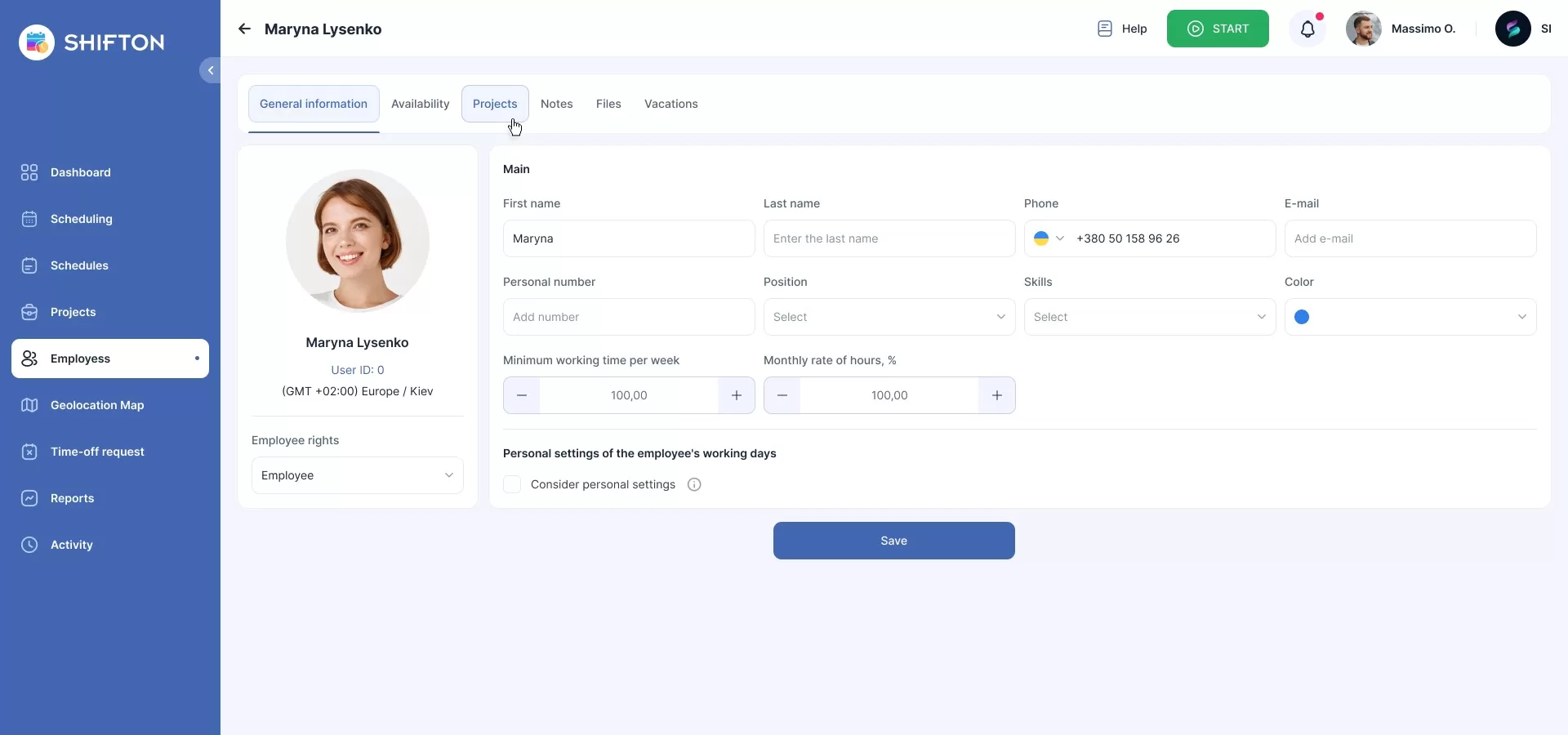
Task: Click the Time-off request sidebar icon
Action: (29, 452)
